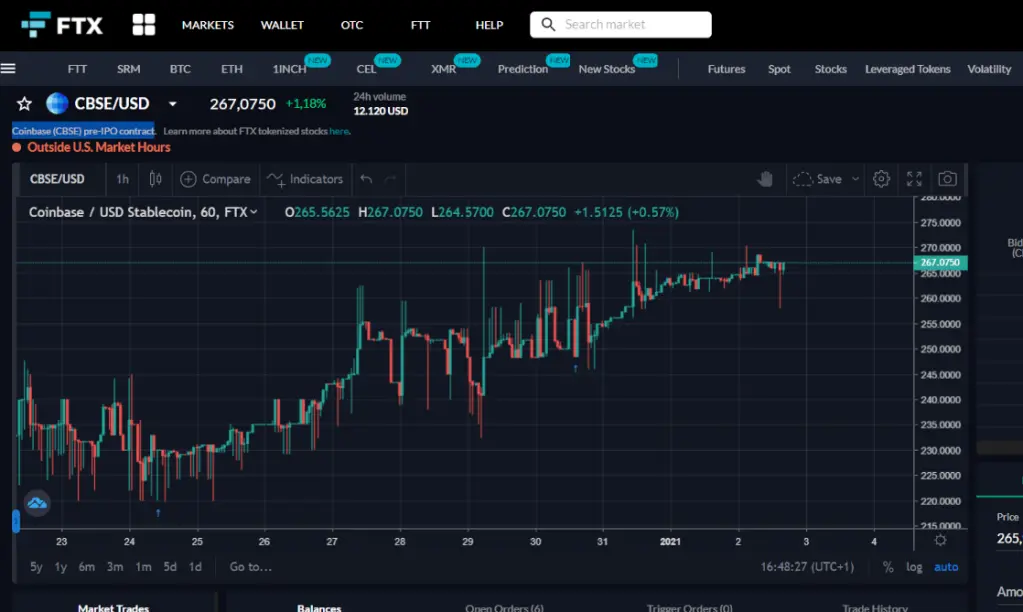1023x612 pixels.
Task: Select the SRM market shortcut
Action: [x=129, y=69]
